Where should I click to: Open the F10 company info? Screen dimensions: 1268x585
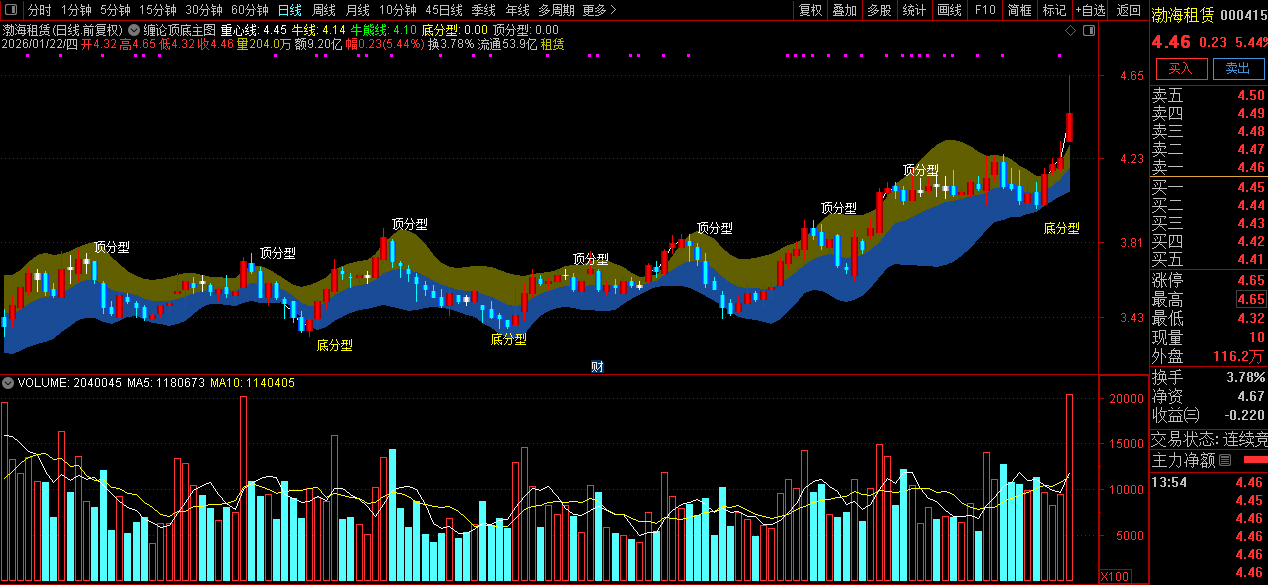click(x=985, y=10)
